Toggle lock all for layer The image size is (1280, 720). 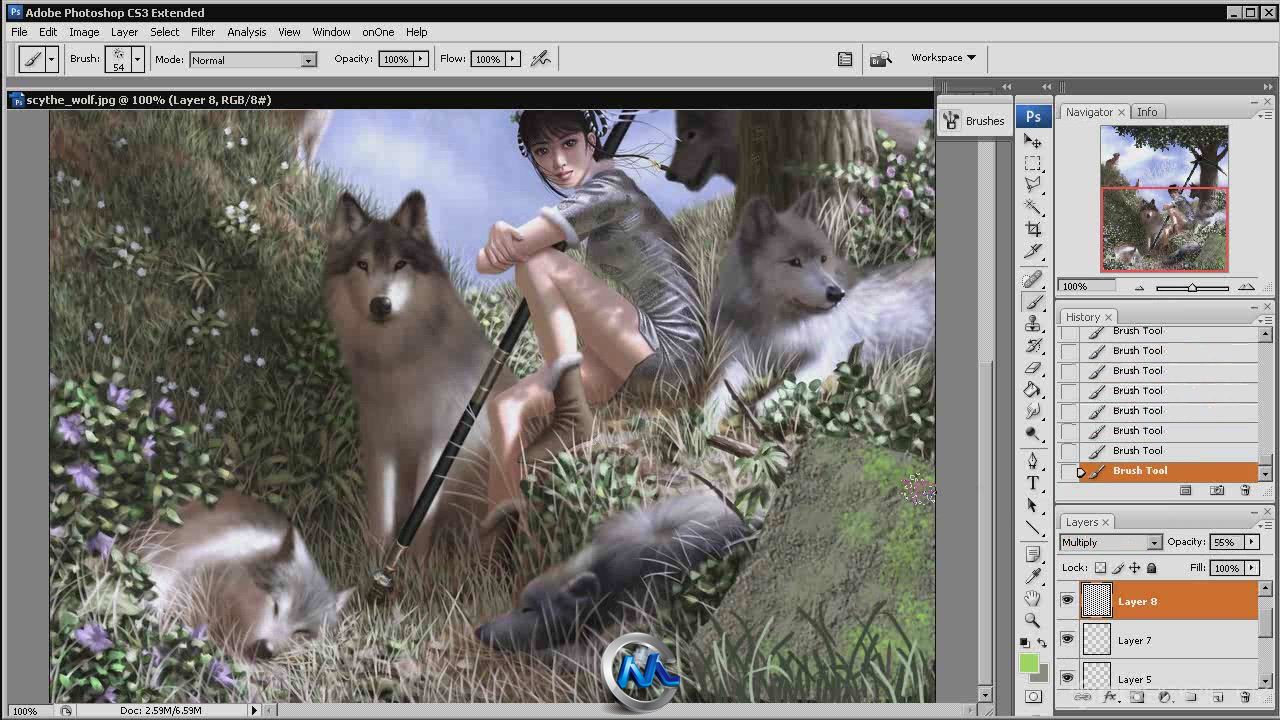click(1151, 568)
